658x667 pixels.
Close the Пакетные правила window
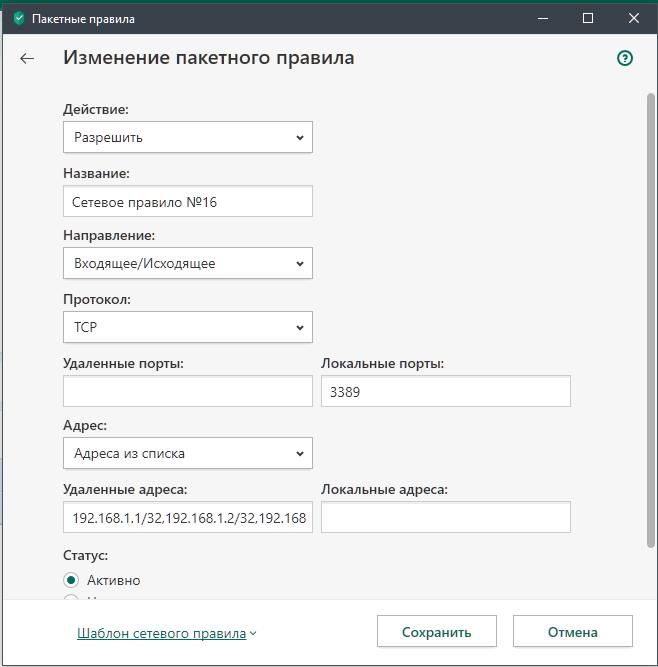tap(634, 18)
